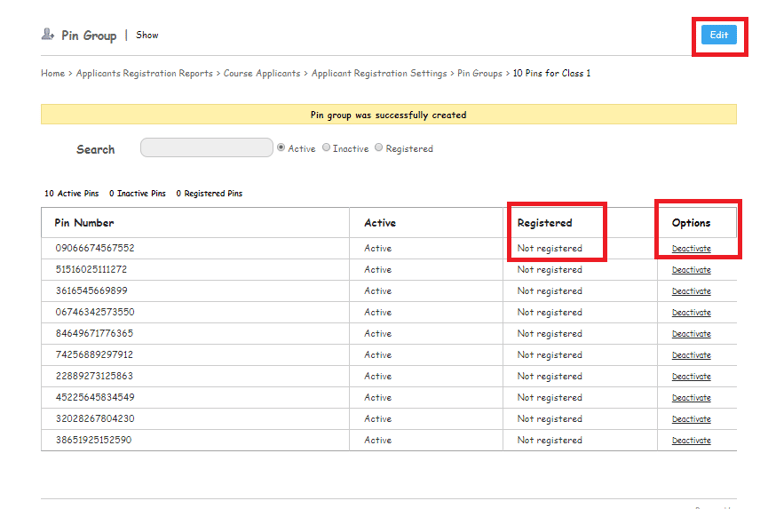Open Course Applicants breadcrumb link
Image resolution: width=768 pixels, height=509 pixels.
262,73
